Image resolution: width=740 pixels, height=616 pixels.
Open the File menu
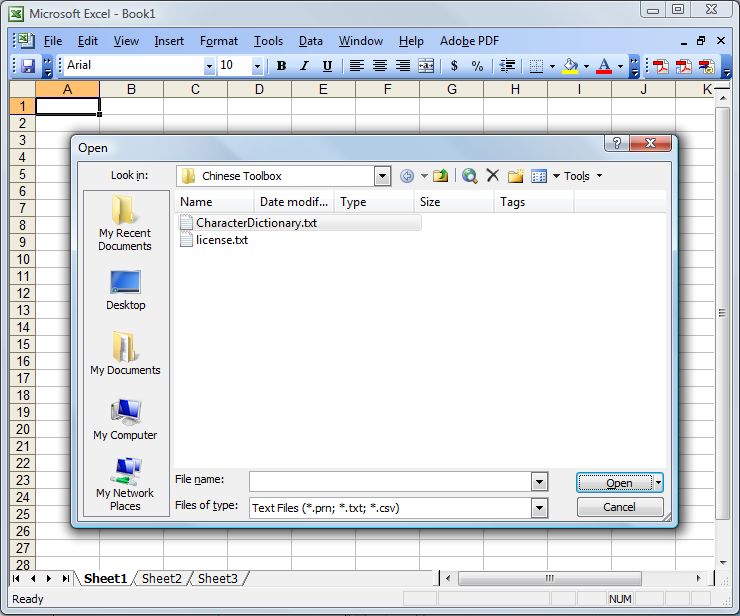53,41
